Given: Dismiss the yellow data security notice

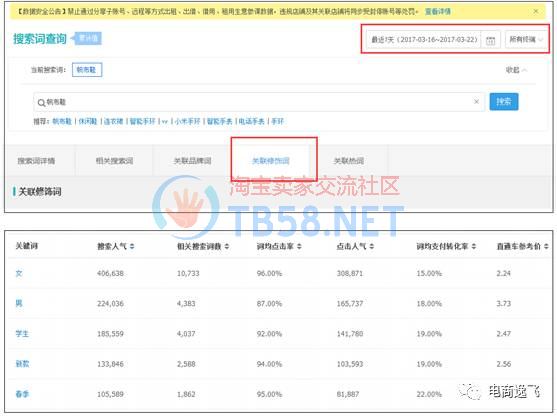Looking at the screenshot, I should point(536,11).
